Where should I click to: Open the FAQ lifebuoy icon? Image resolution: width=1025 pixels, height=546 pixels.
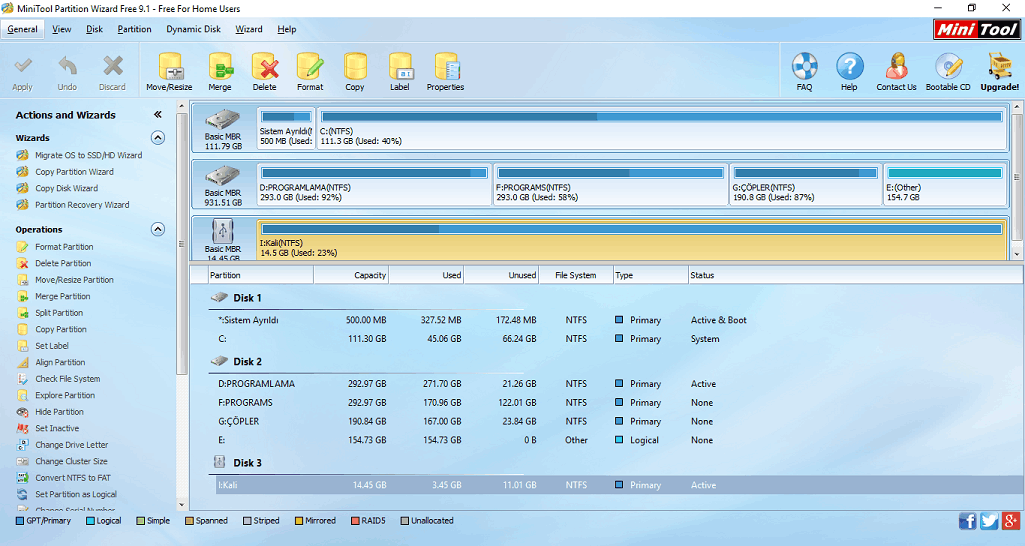tap(805, 66)
